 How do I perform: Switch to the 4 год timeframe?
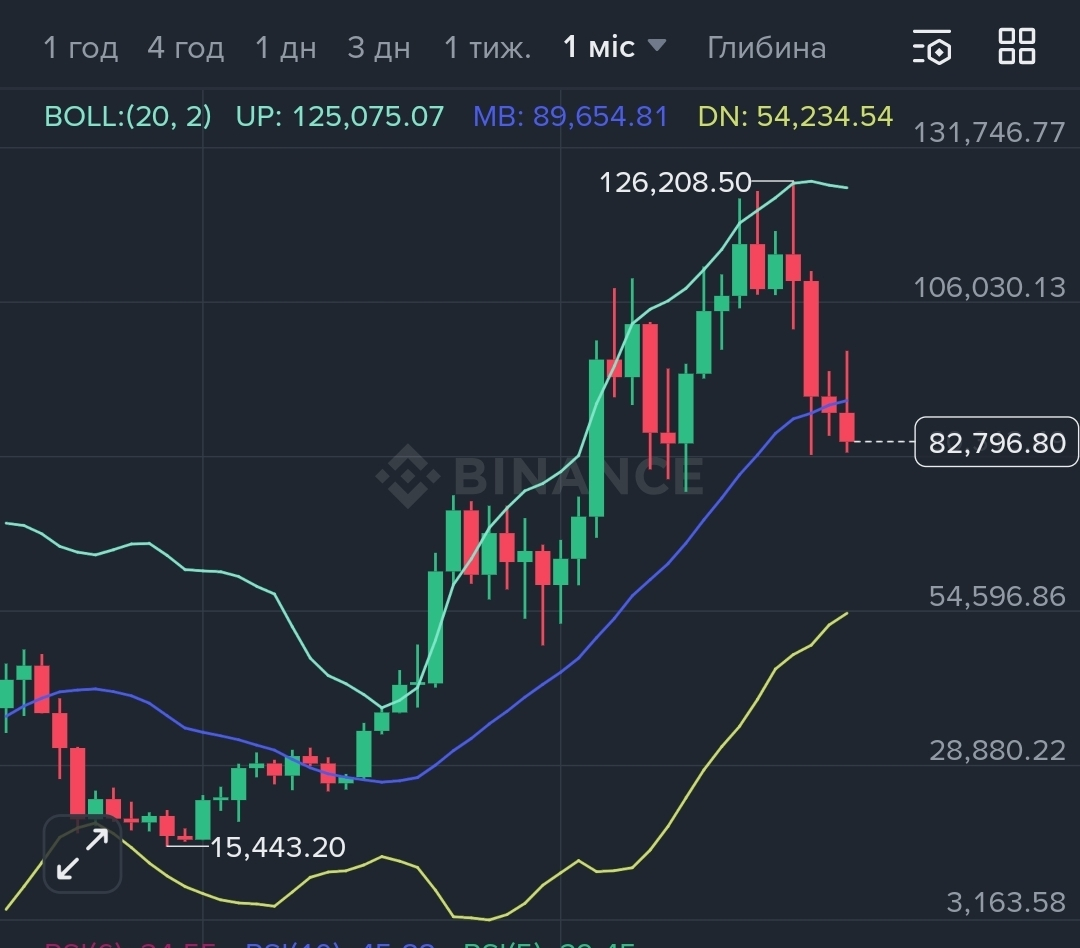pos(185,48)
